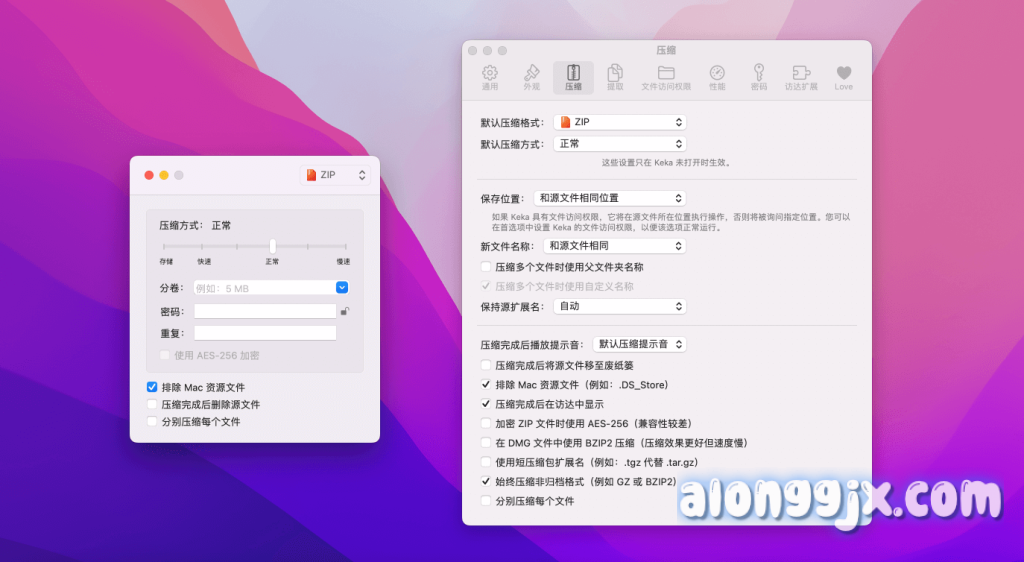Screen dimensions: 1024x562
Task: Open the 压缩完成后播放提示音 dropdown
Action: 639,344
